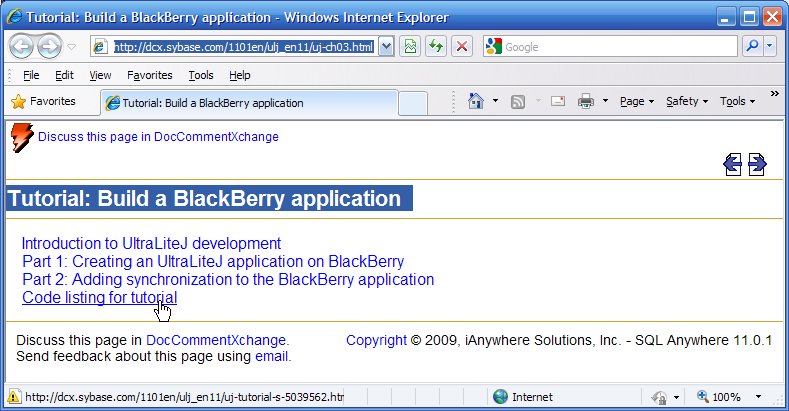The width and height of the screenshot is (789, 411).
Task: Open Discuss this page in DocCommentXchange link
Action: [x=158, y=137]
